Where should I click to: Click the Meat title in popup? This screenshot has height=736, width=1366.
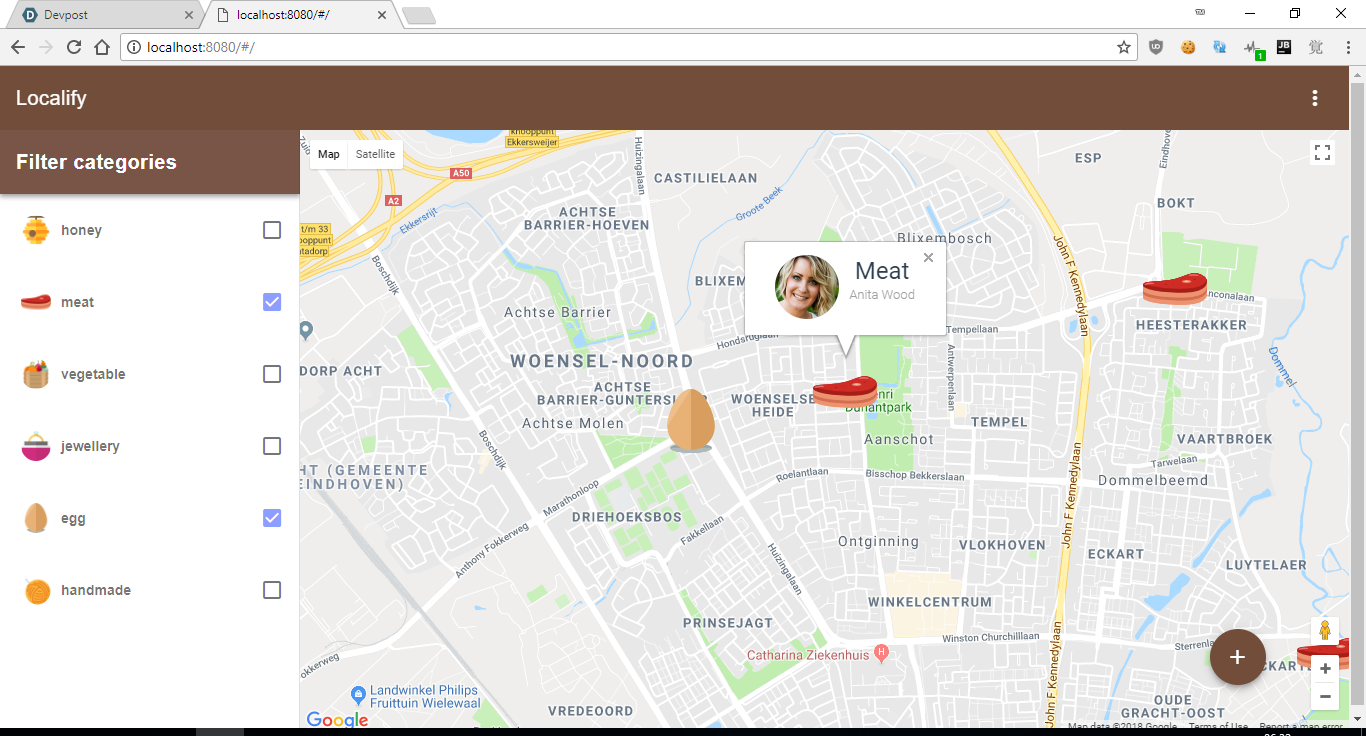(882, 271)
